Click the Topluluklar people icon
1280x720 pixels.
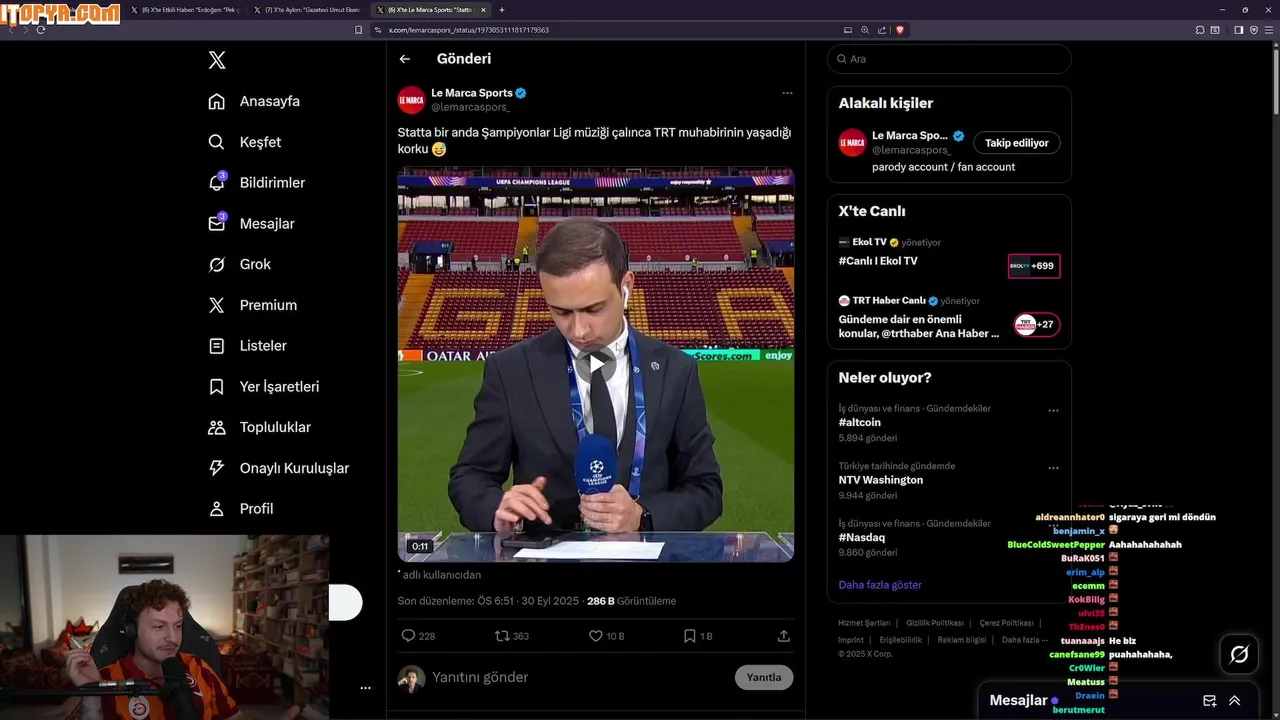pyautogui.click(x=216, y=427)
